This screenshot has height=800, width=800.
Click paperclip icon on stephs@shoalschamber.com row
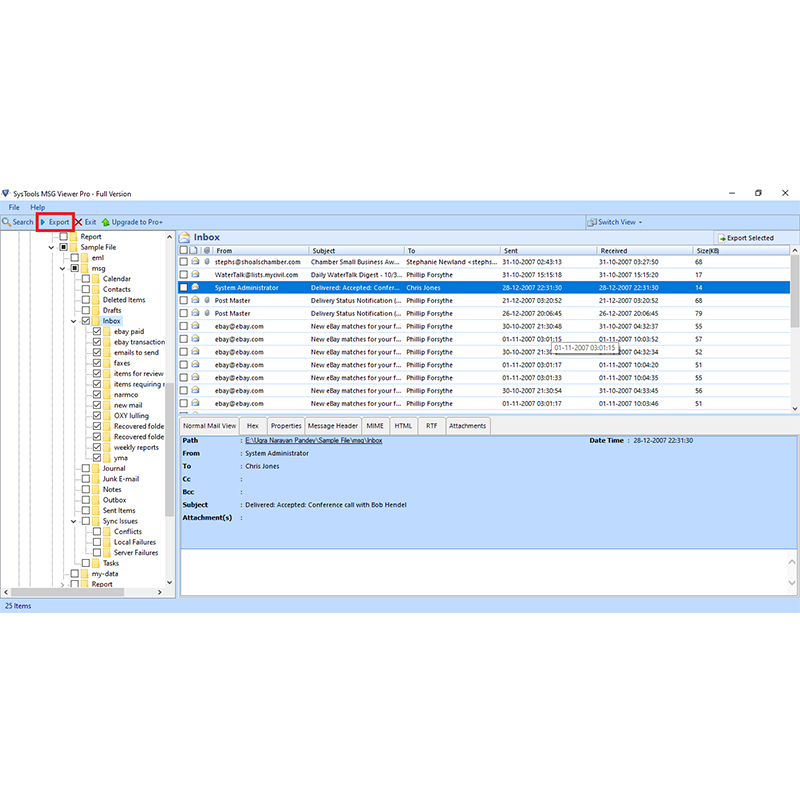(207, 261)
